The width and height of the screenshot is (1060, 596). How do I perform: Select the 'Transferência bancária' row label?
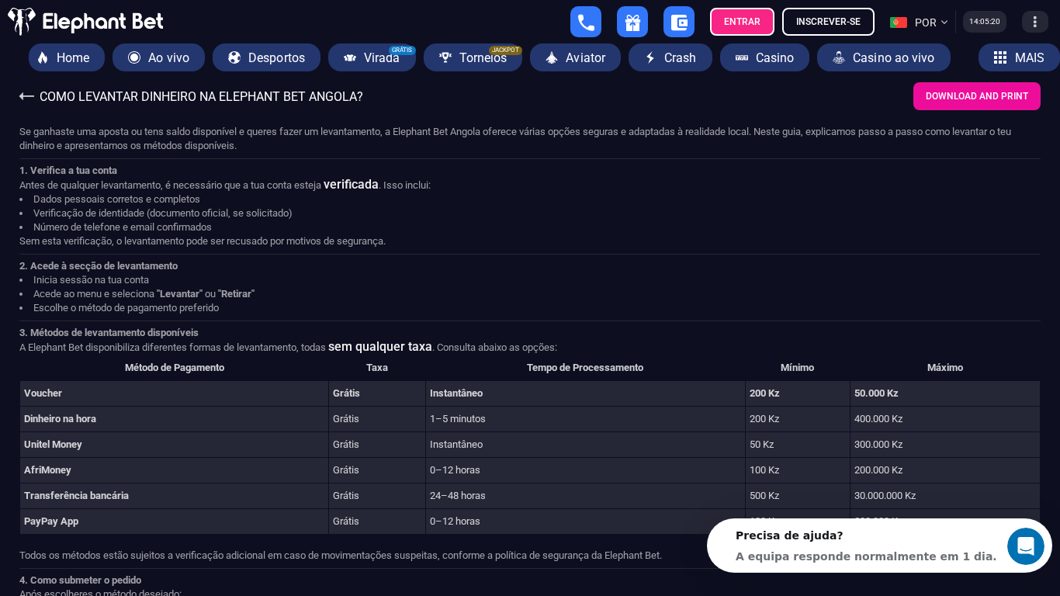[76, 496]
